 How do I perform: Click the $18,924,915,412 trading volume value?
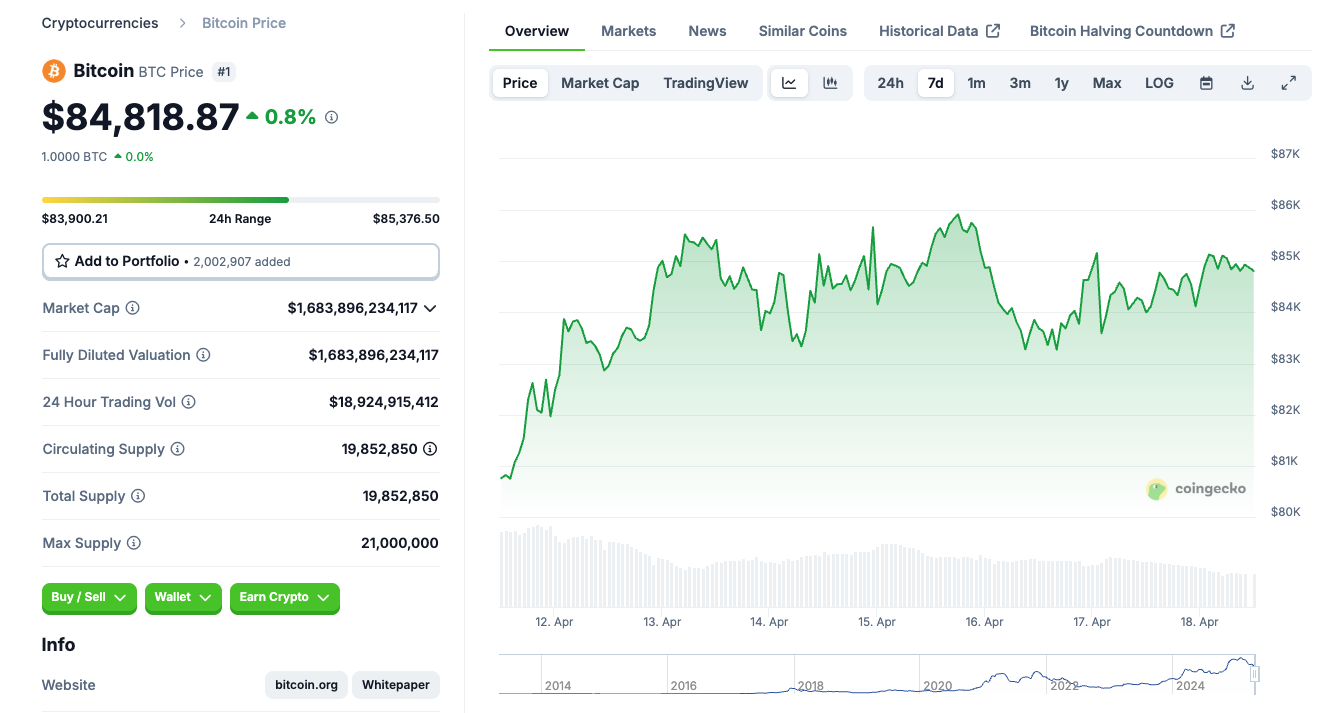point(384,402)
